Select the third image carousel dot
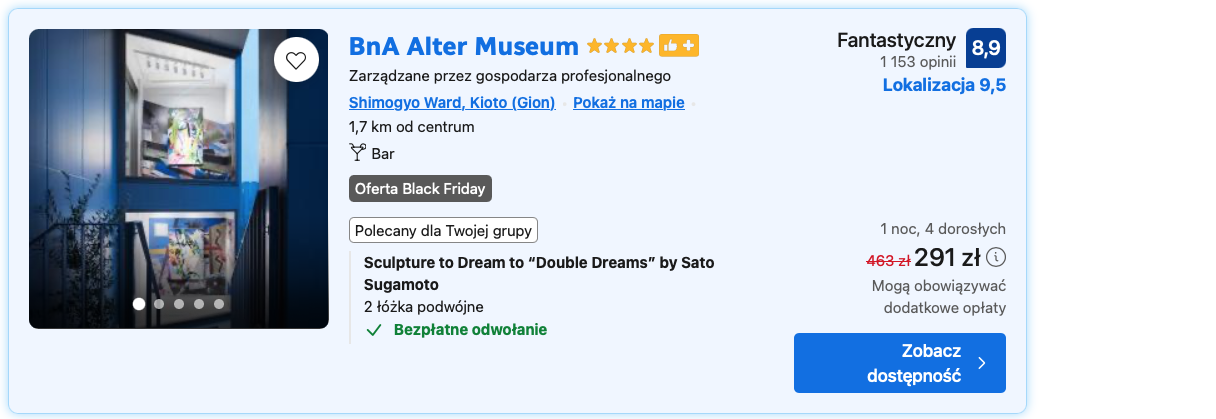 pyautogui.click(x=179, y=303)
